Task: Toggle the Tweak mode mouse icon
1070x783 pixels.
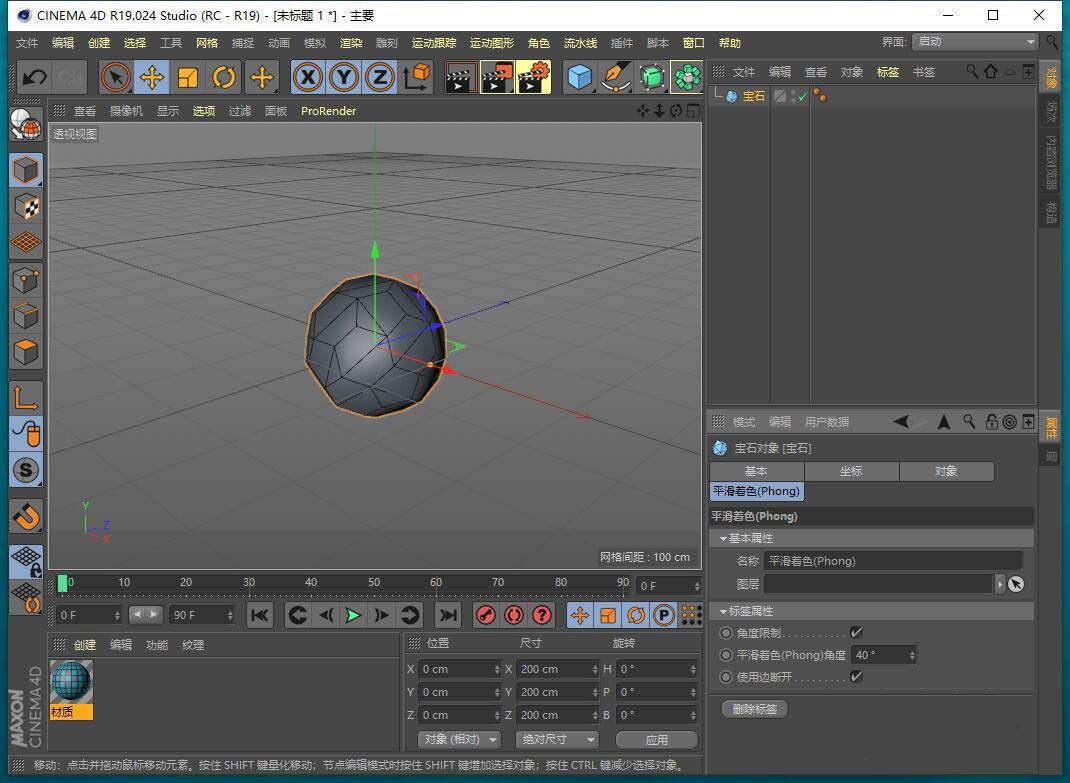Action: tap(26, 433)
